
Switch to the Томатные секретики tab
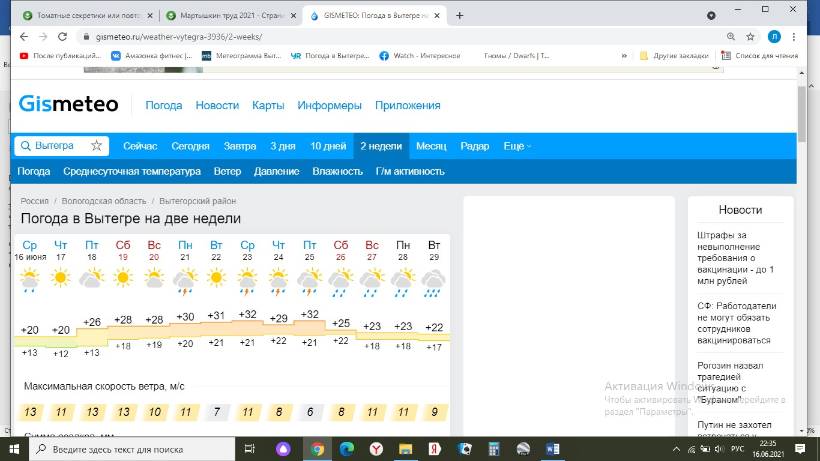tap(88, 16)
